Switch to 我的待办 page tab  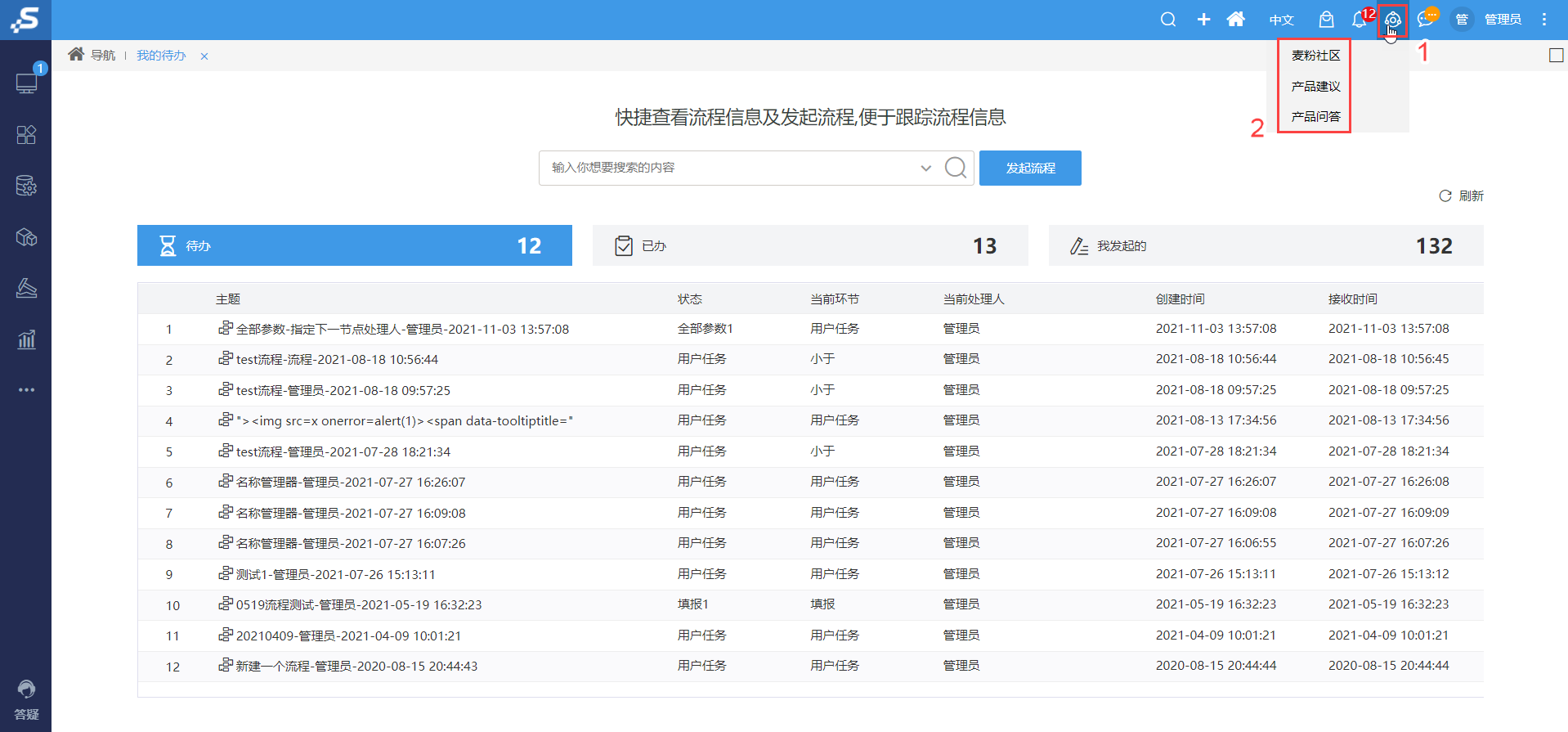[161, 56]
